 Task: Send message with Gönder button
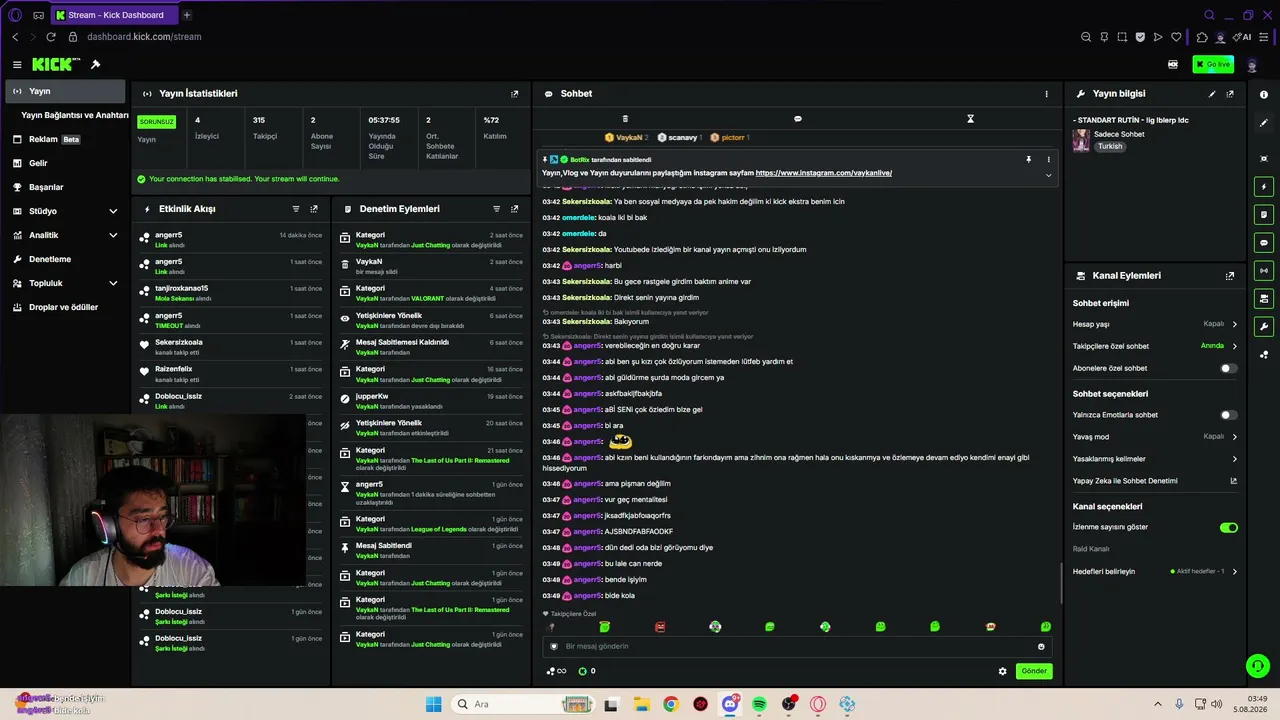coord(1034,671)
